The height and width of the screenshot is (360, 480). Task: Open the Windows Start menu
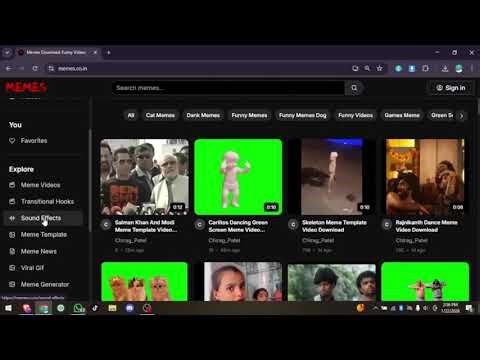tap(8, 308)
